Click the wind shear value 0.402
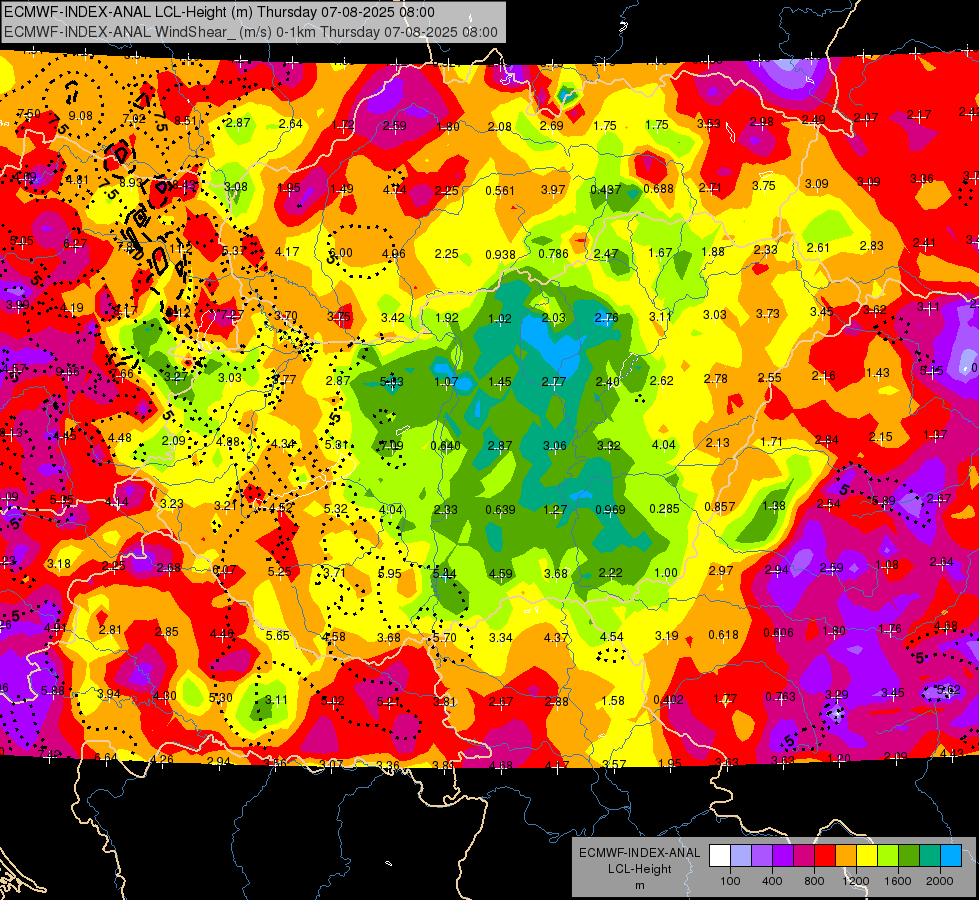Image resolution: width=979 pixels, height=900 pixels. (668, 700)
